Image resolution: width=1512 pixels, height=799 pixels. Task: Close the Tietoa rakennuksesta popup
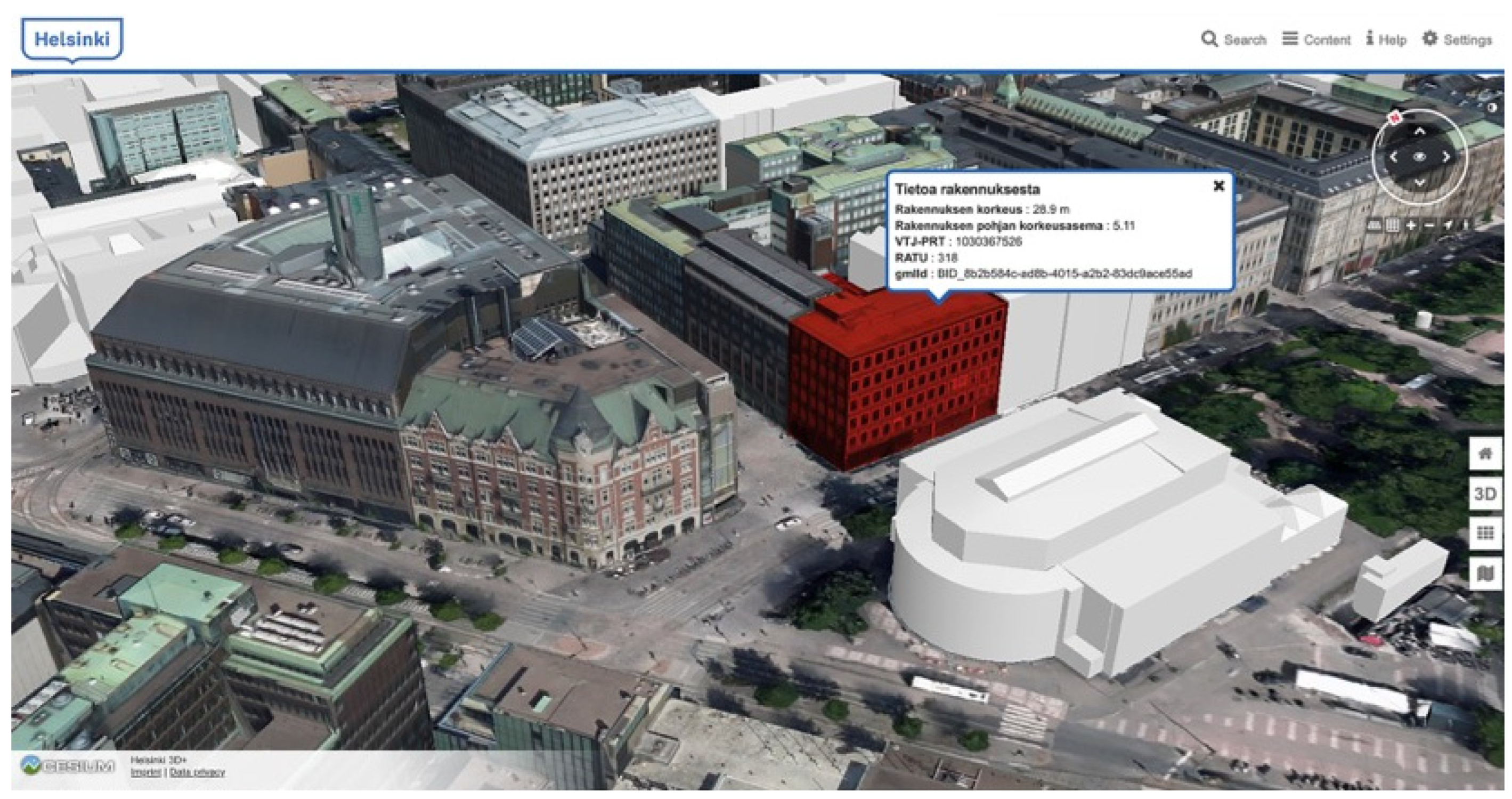pyautogui.click(x=1218, y=186)
